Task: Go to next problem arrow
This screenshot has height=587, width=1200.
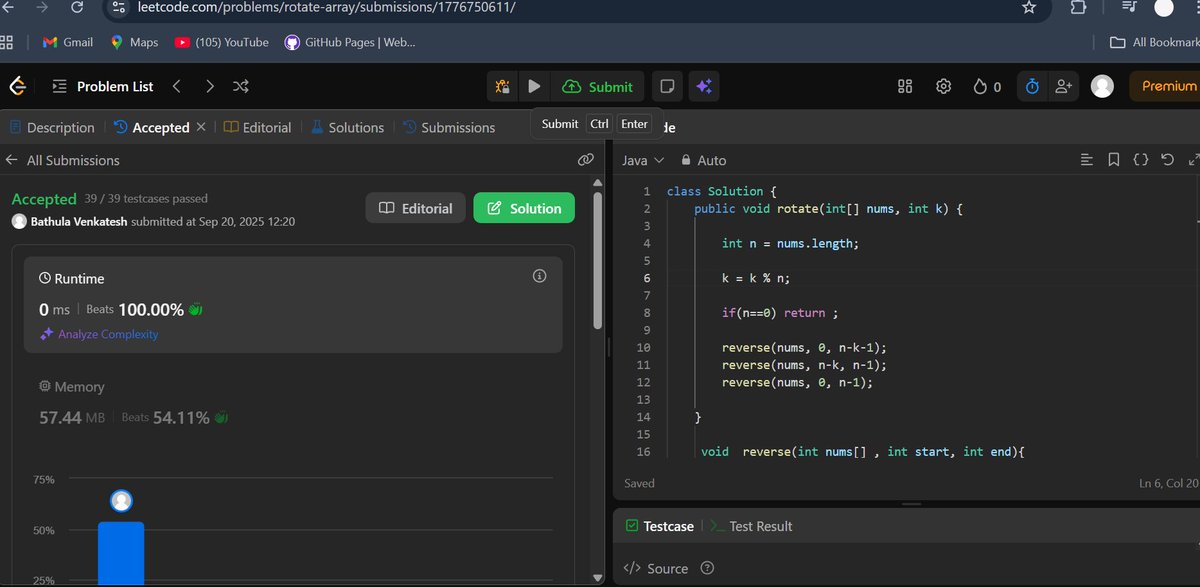Action: click(209, 86)
